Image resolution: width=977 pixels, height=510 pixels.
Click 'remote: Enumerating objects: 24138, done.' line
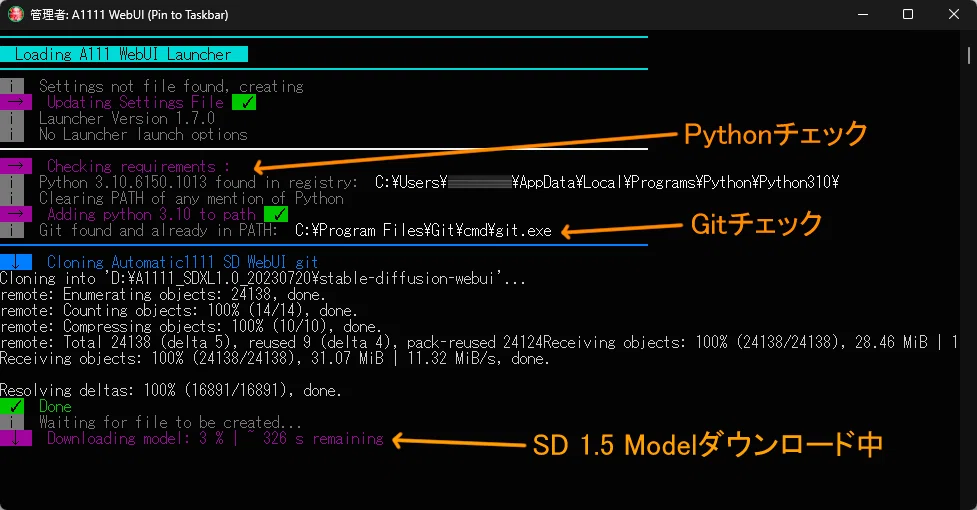tap(163, 295)
